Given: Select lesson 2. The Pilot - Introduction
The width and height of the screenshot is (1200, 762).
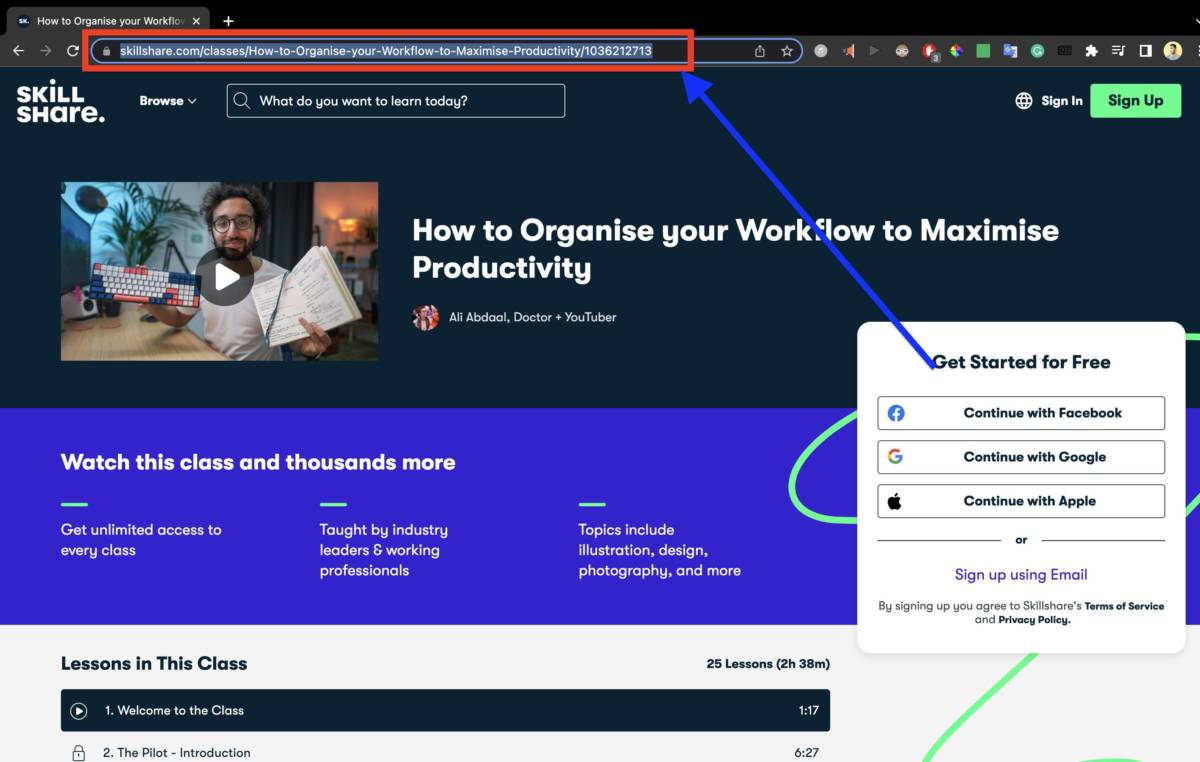Looking at the screenshot, I should pos(445,751).
